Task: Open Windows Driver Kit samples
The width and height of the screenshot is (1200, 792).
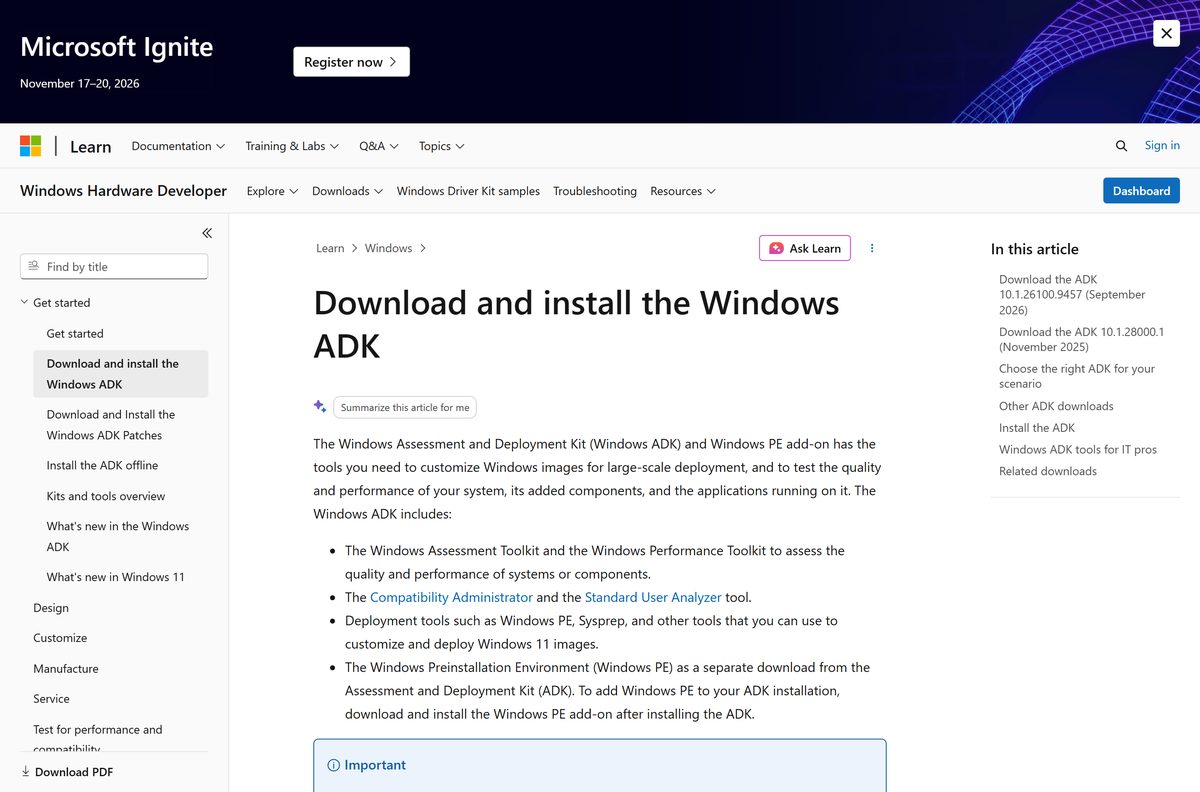Action: [468, 191]
